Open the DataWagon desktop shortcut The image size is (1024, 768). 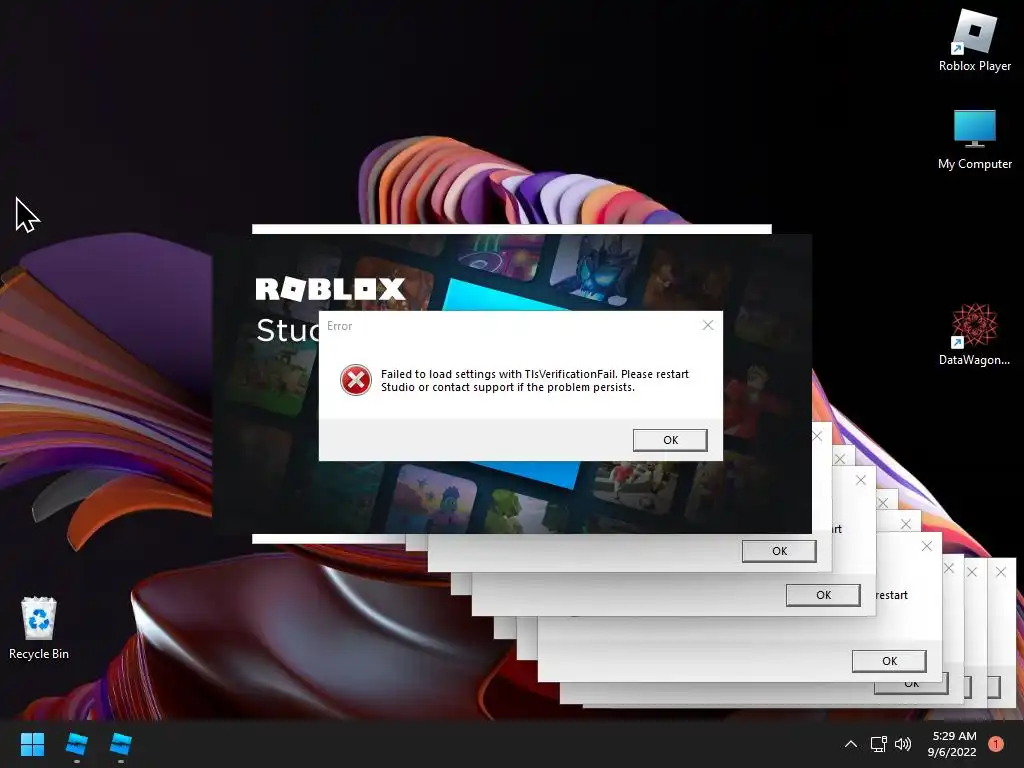pos(974,334)
